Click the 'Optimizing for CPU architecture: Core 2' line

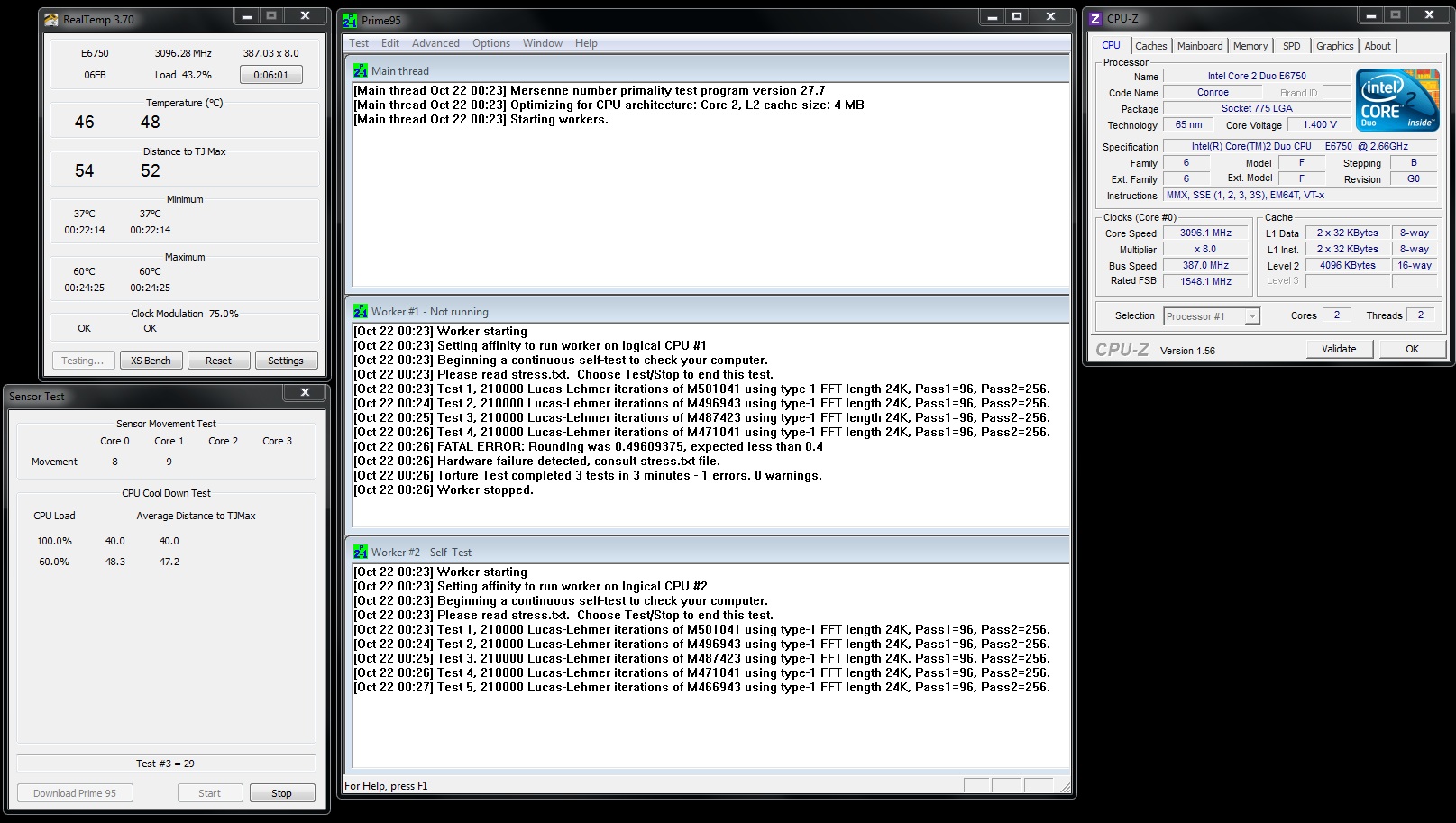[x=609, y=105]
